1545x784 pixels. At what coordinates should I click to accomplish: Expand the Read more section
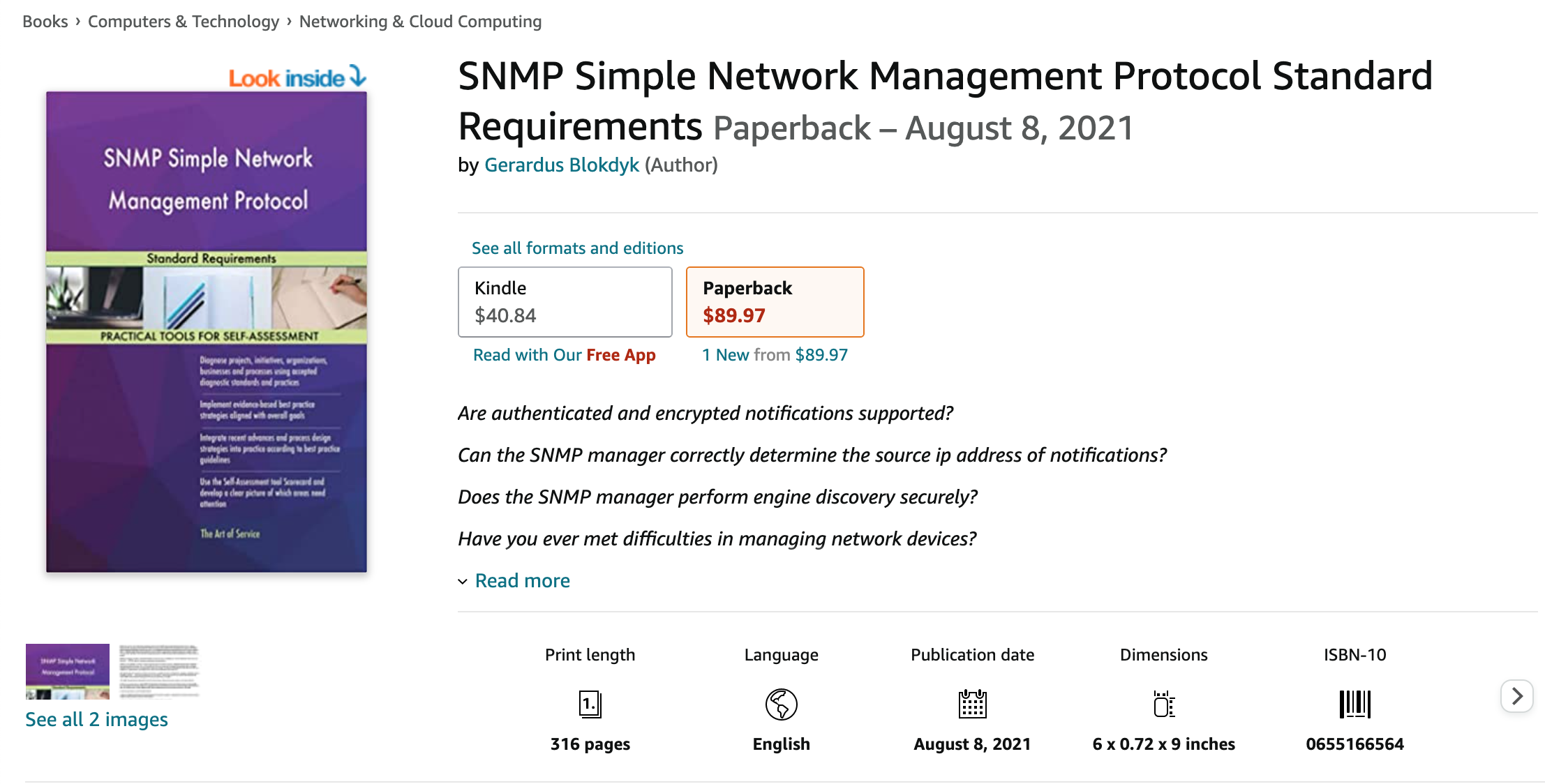click(x=521, y=580)
